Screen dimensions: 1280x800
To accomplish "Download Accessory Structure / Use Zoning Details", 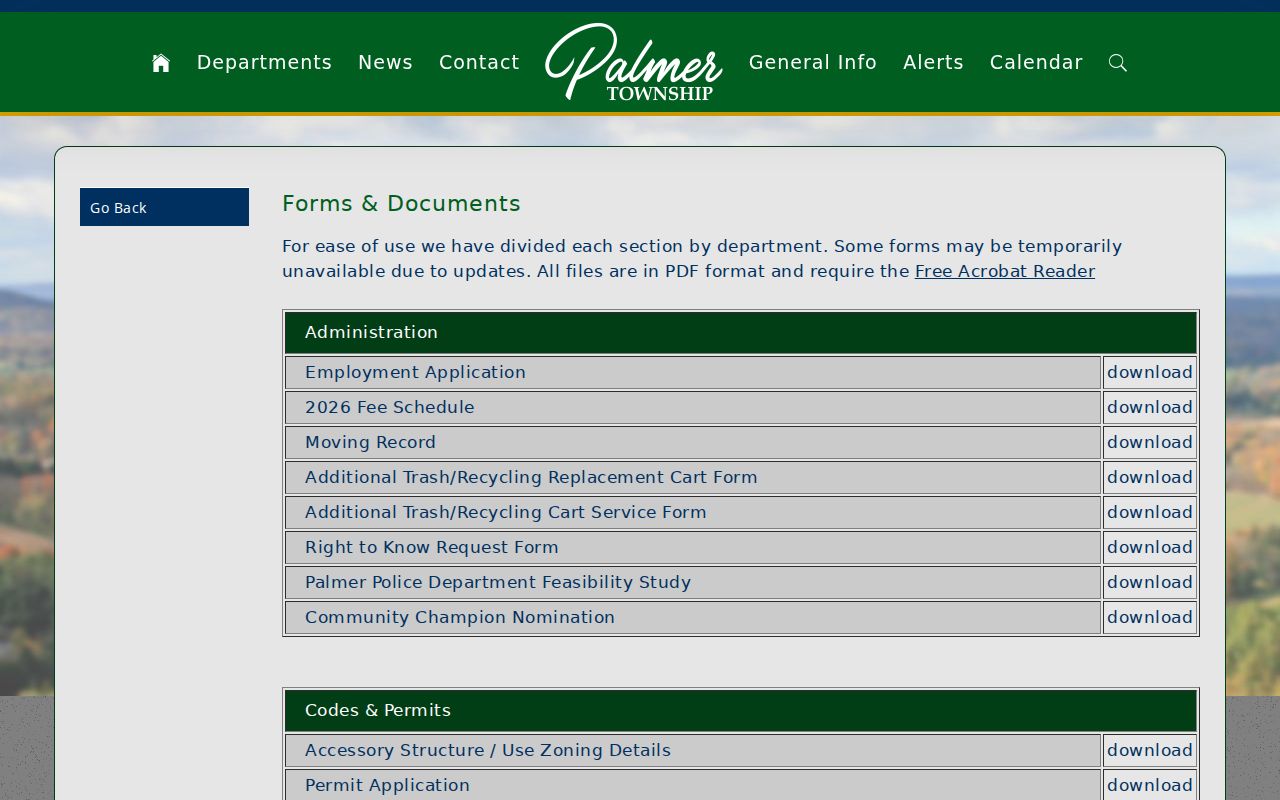I will (x=1150, y=750).
